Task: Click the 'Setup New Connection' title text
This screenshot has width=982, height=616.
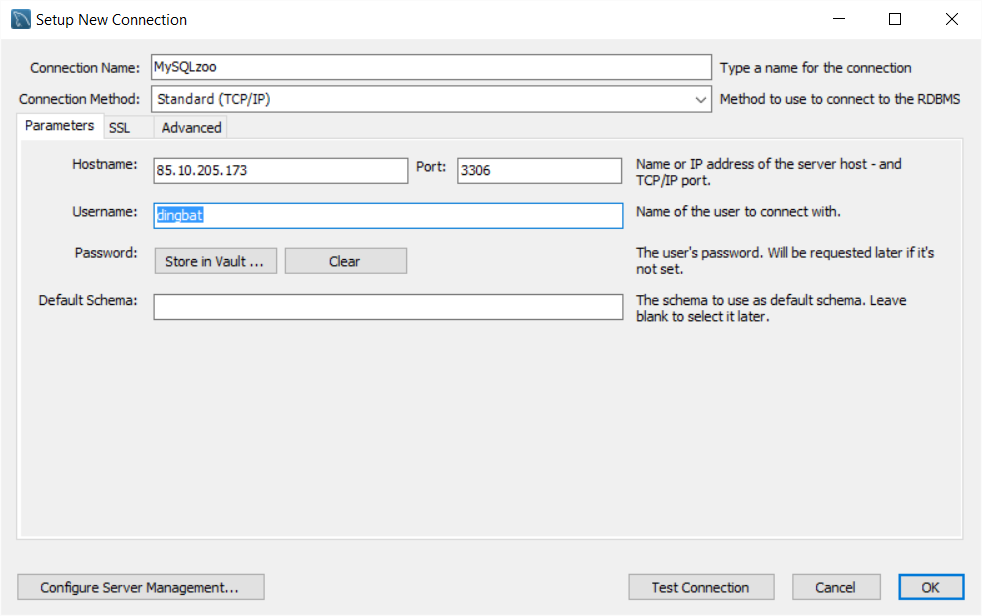Action: pyautogui.click(x=111, y=20)
